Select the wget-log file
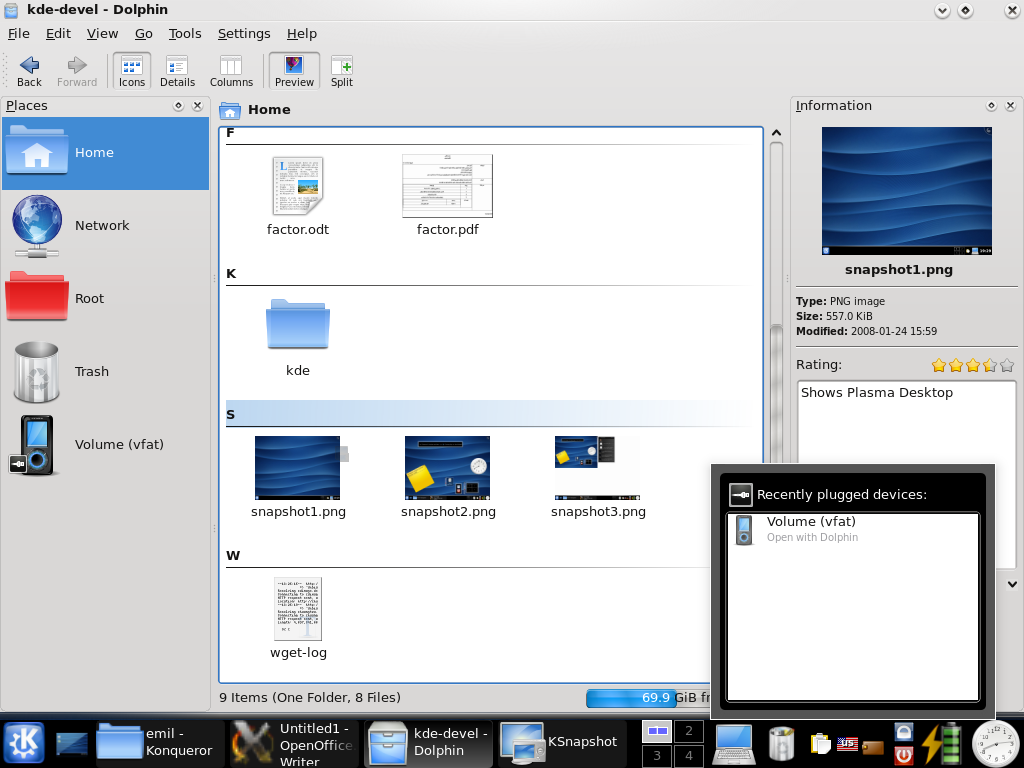The width and height of the screenshot is (1024, 768). click(x=298, y=618)
